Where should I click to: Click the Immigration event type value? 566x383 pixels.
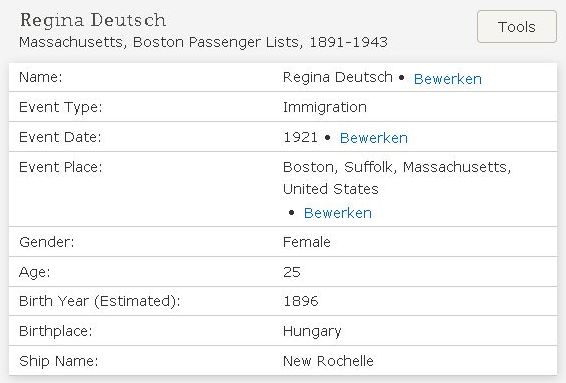point(325,107)
